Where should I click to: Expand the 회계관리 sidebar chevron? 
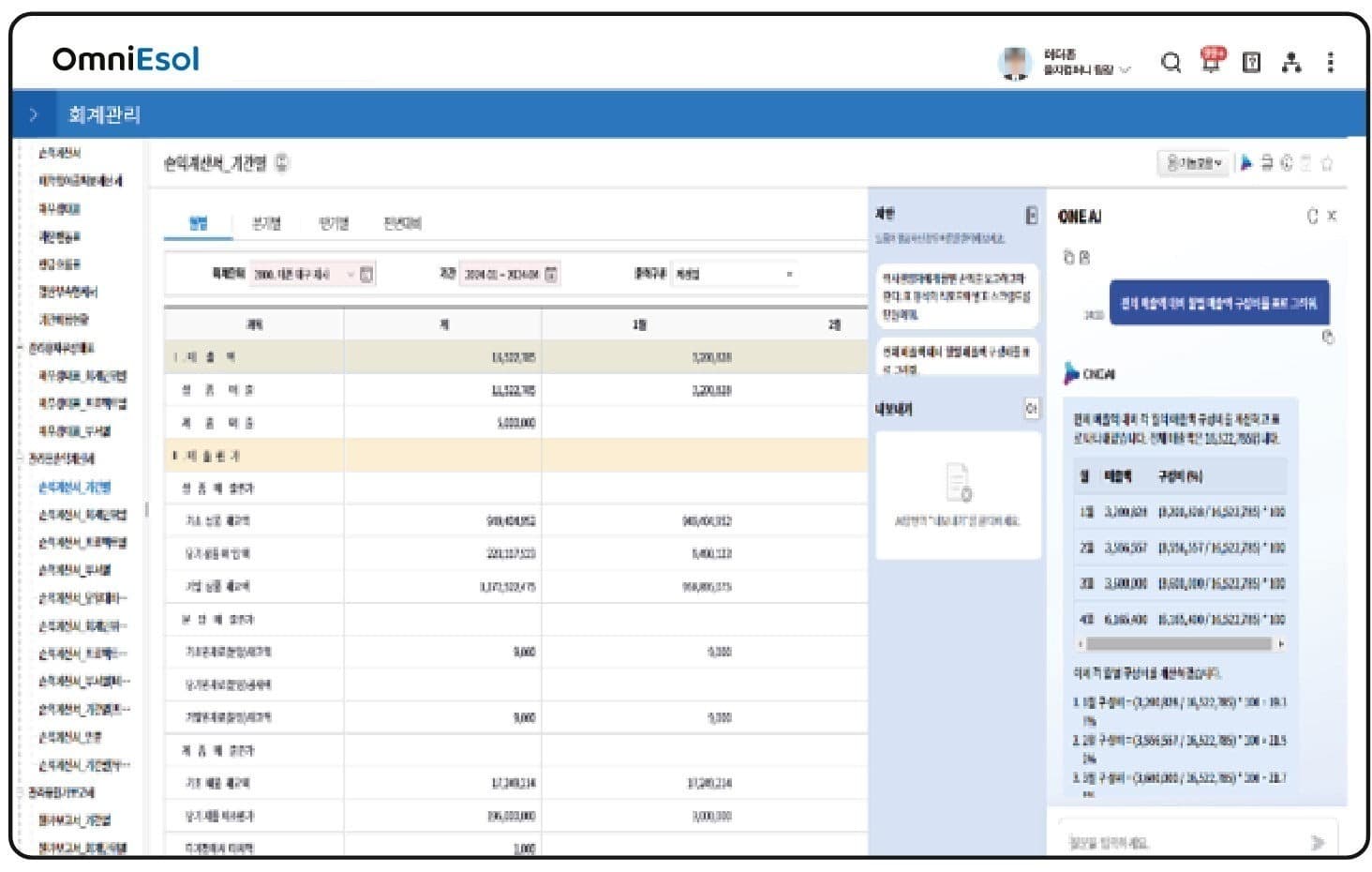click(34, 114)
